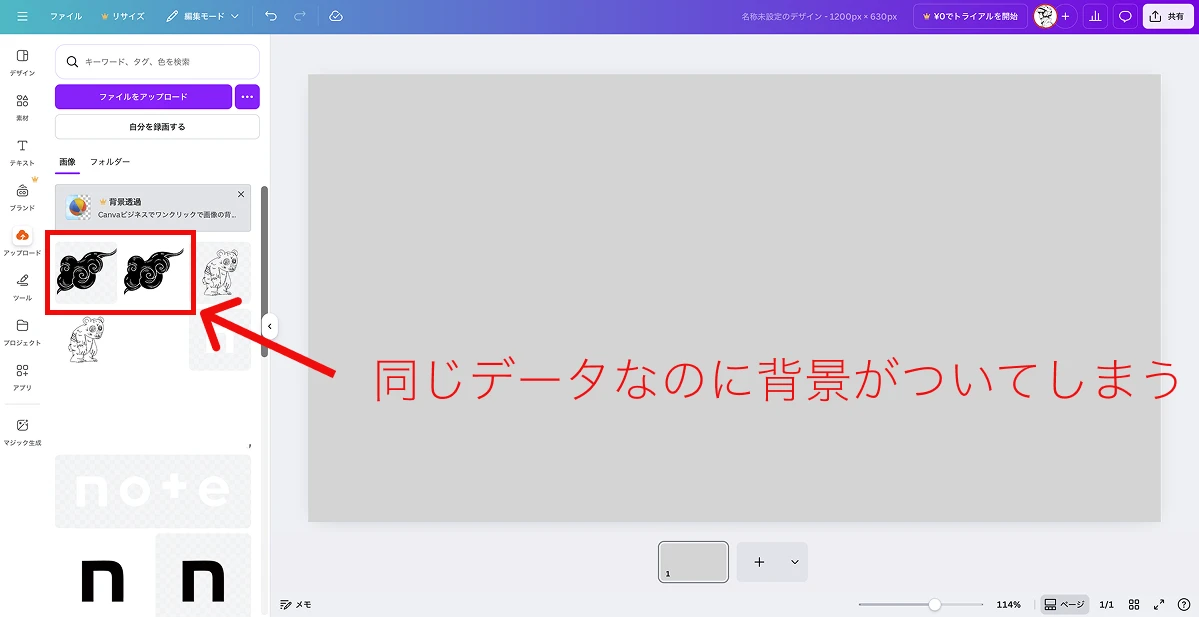The image size is (1200, 617).
Task: Toggle fullscreen presentation mode
Action: (x=1159, y=605)
